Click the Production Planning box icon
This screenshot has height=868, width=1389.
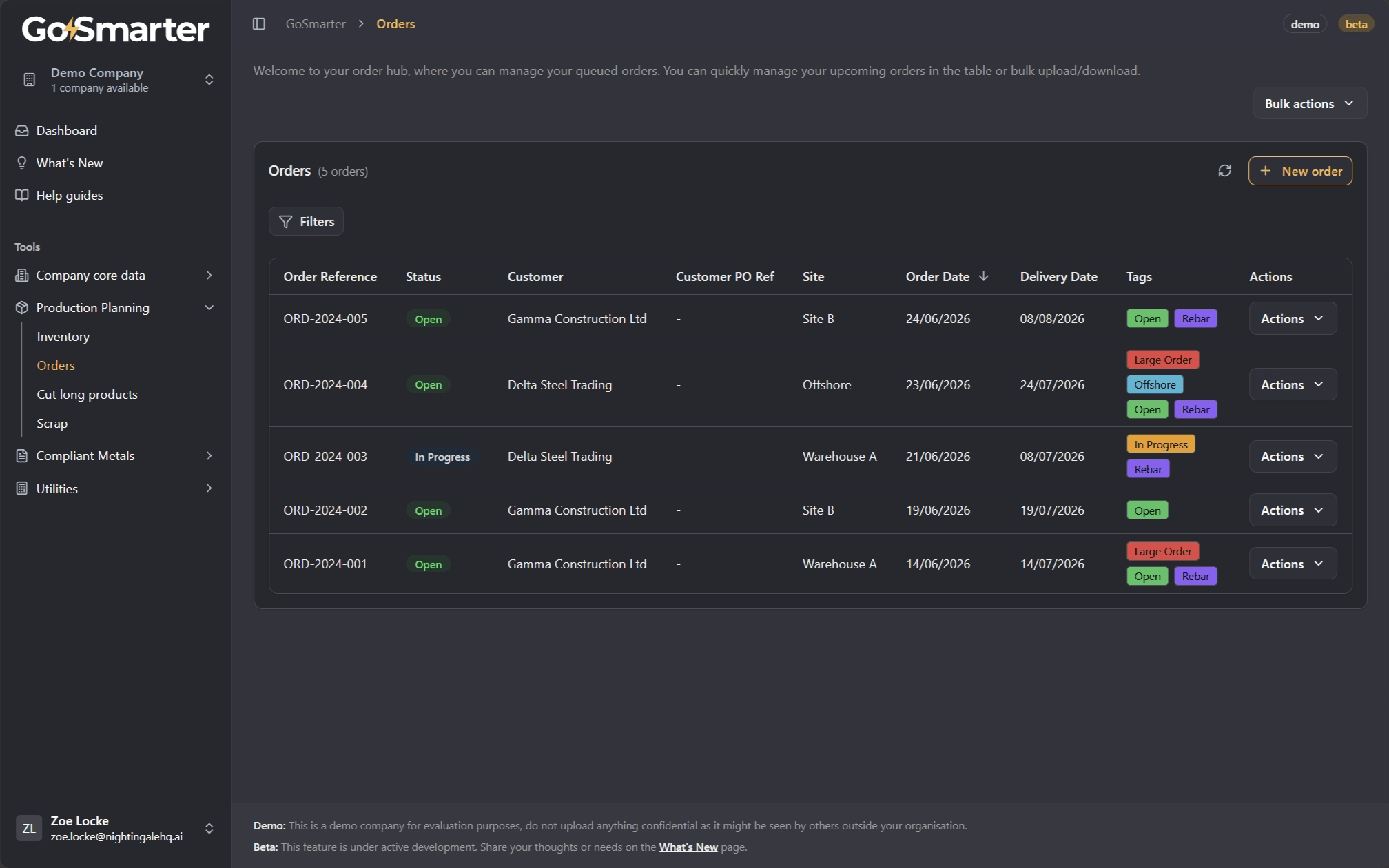[x=22, y=308]
